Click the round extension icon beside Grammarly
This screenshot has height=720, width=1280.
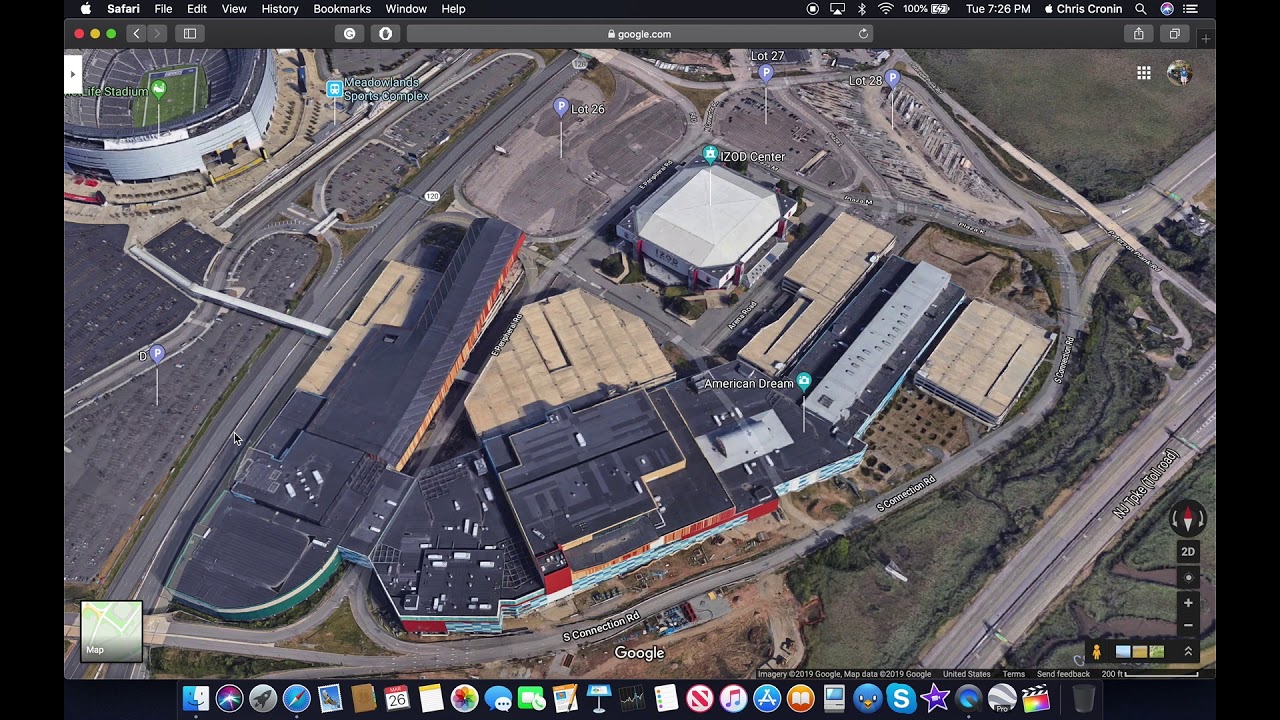click(385, 34)
